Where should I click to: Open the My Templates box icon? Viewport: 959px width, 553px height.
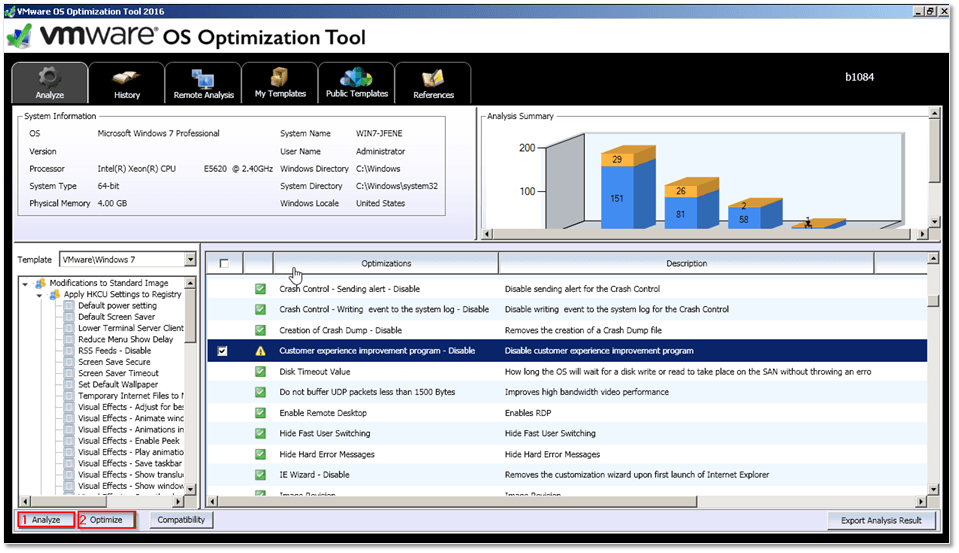pyautogui.click(x=280, y=77)
